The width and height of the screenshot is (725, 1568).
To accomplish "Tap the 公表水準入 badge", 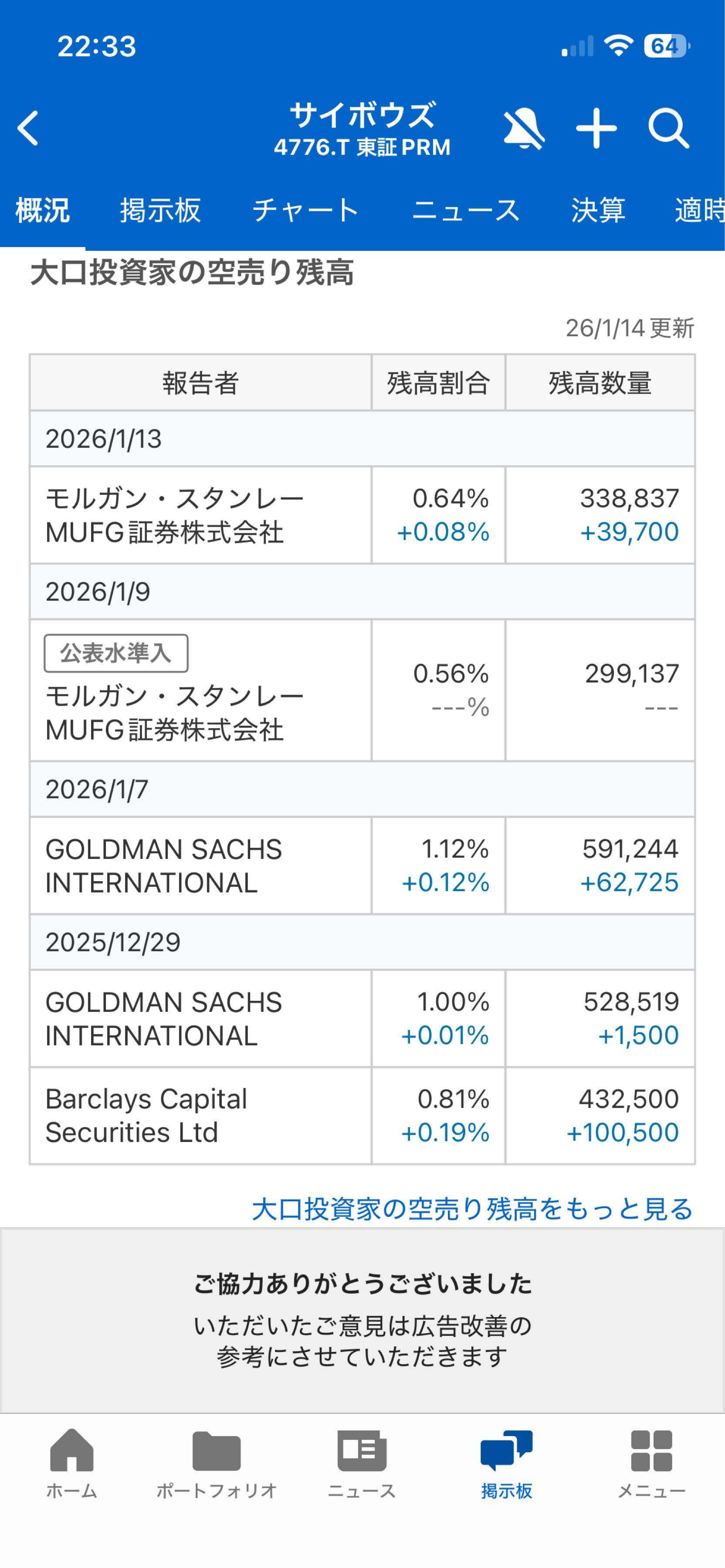I will pyautogui.click(x=115, y=653).
